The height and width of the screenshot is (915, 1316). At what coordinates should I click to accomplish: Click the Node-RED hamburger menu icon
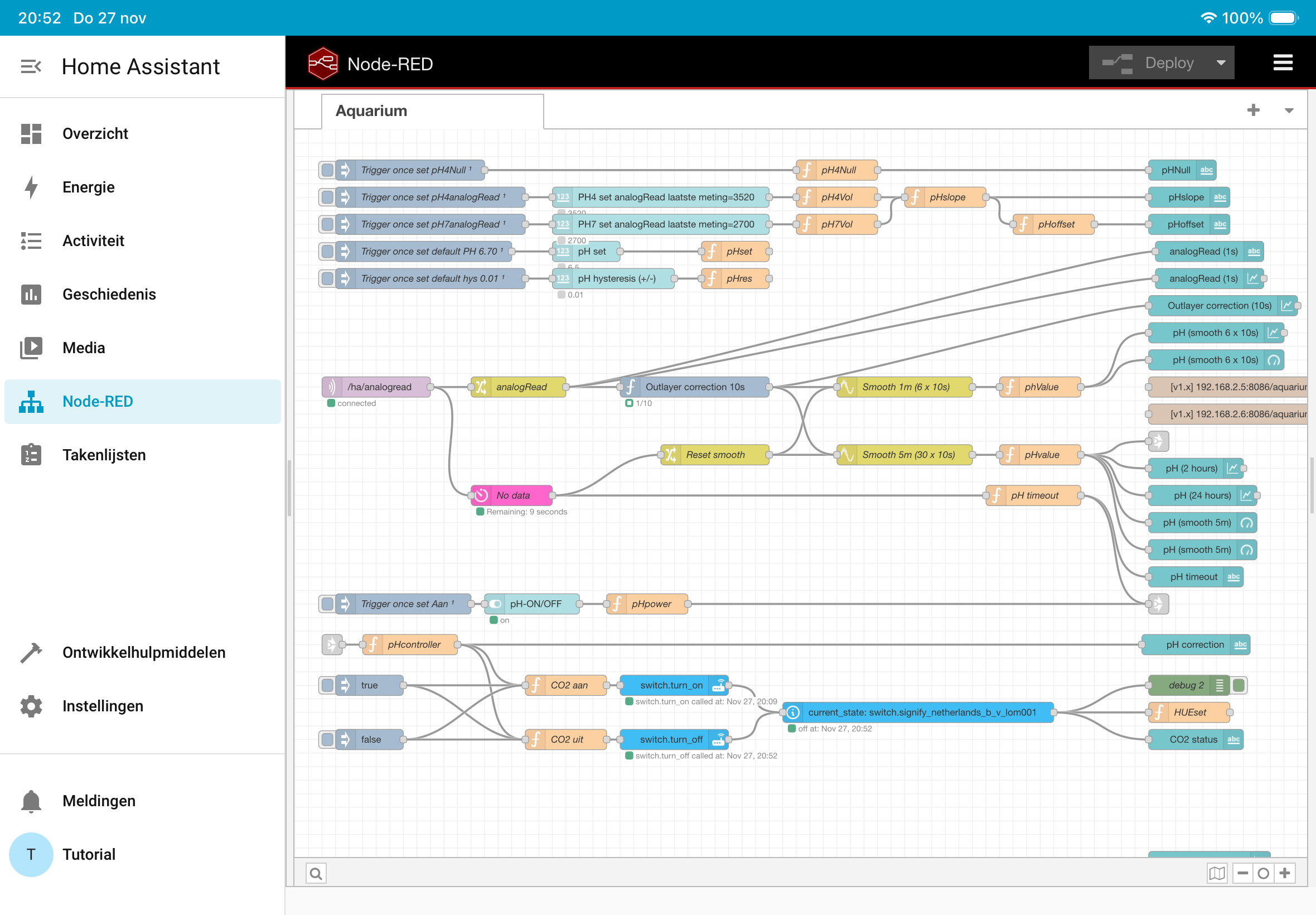1282,62
